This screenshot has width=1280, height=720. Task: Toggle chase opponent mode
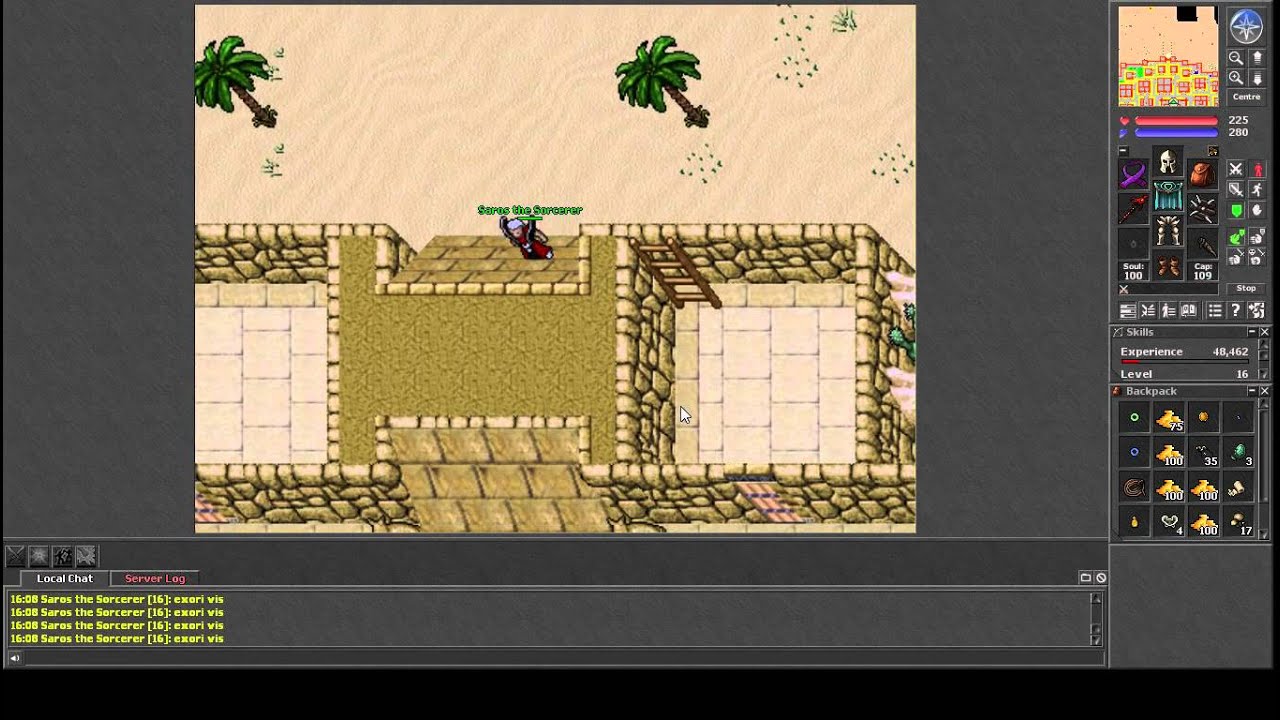[1257, 189]
